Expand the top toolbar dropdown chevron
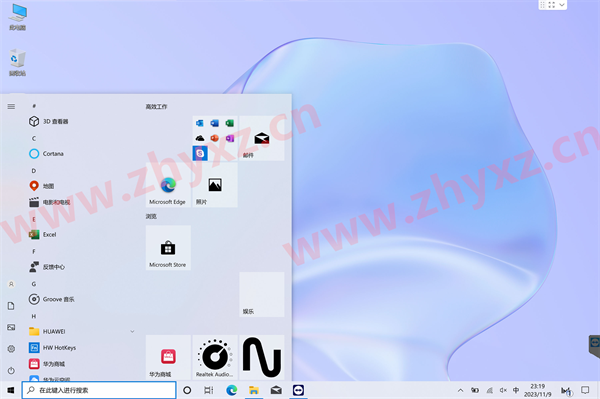 (562, 5)
